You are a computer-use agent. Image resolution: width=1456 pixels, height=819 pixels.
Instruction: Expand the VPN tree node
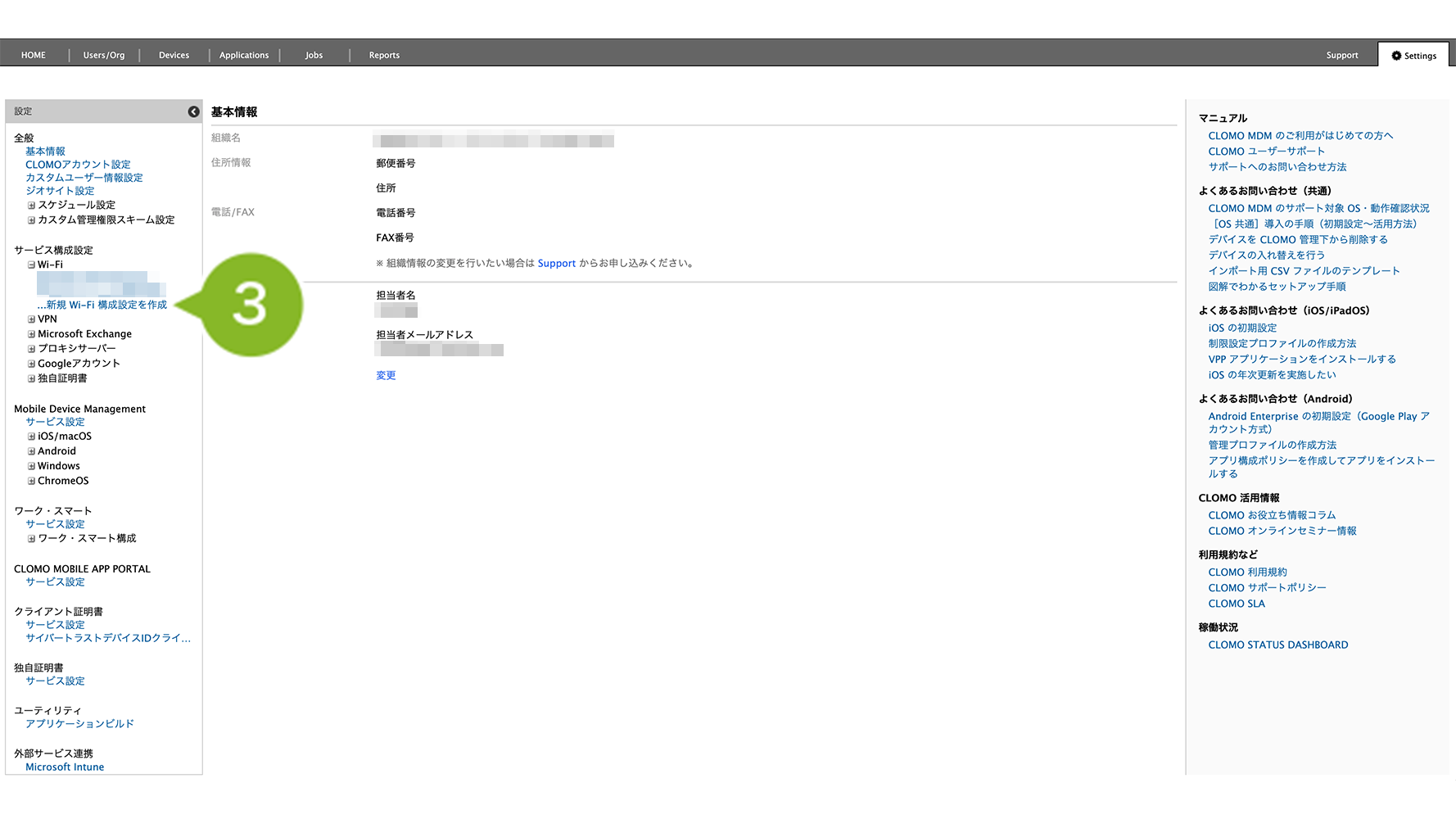pyautogui.click(x=32, y=319)
